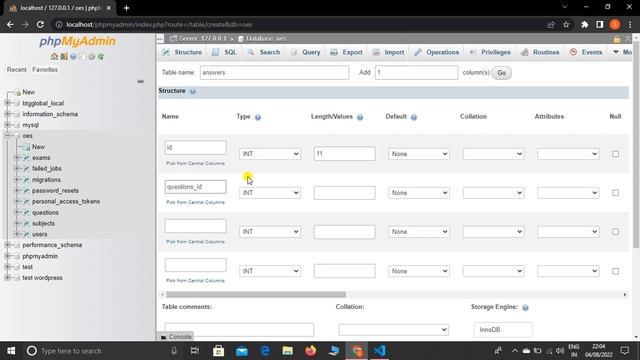Click Recent tab in navigation panel
The height and width of the screenshot is (360, 640).
pyautogui.click(x=16, y=70)
